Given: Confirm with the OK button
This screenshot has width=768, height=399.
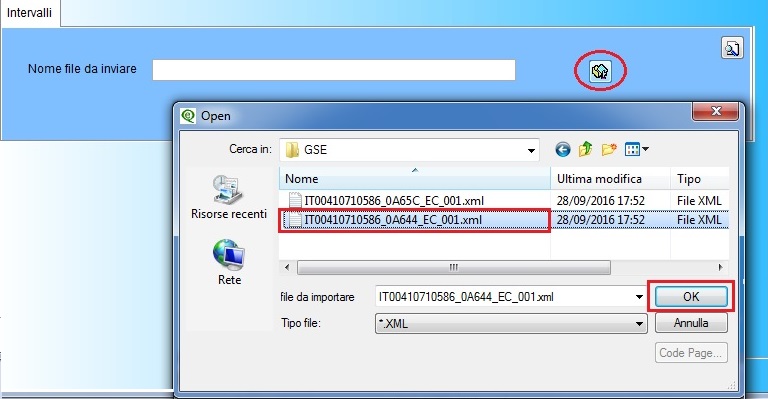Looking at the screenshot, I should (x=691, y=297).
